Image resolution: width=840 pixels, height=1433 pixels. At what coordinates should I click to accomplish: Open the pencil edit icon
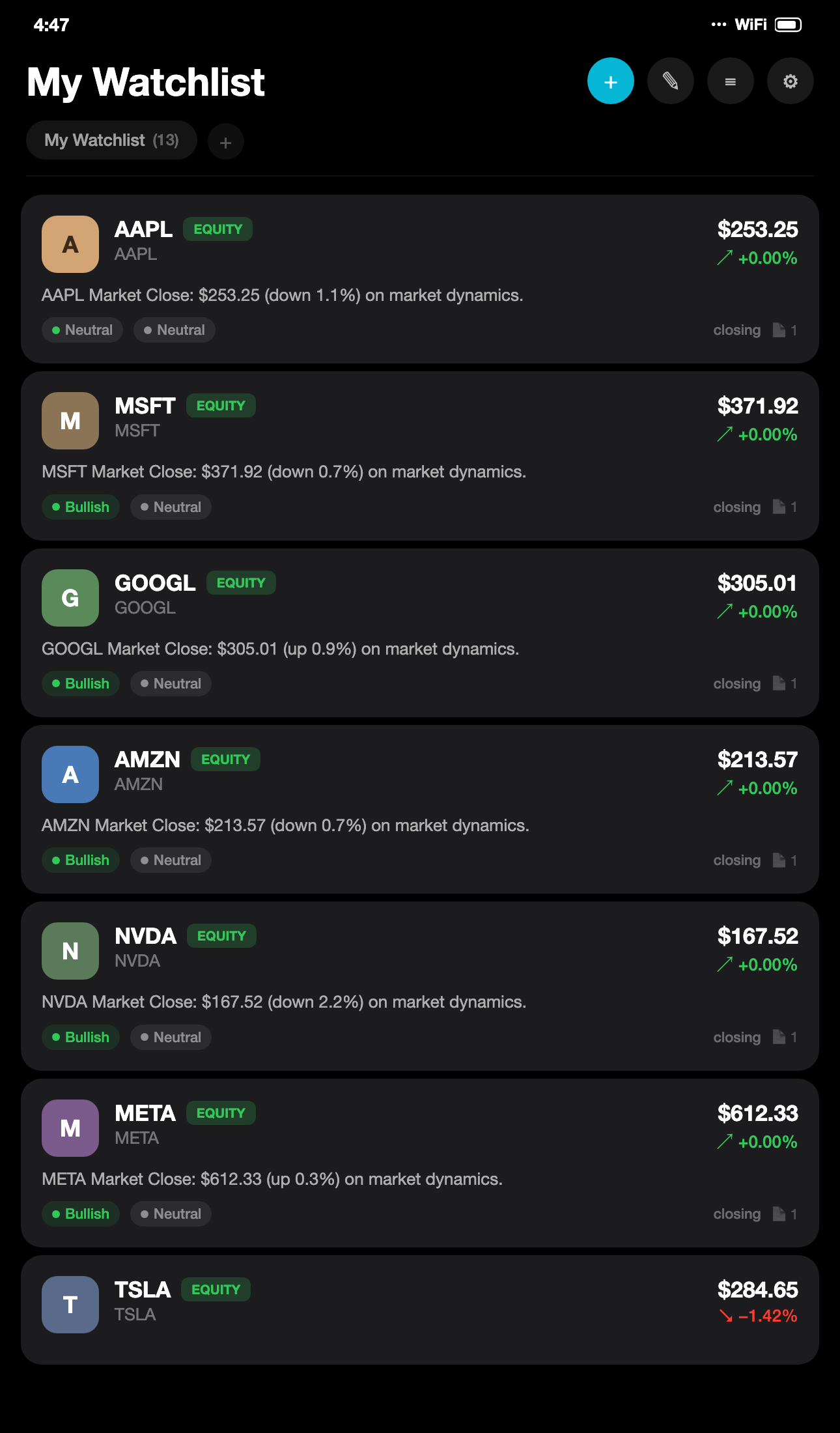pos(670,81)
